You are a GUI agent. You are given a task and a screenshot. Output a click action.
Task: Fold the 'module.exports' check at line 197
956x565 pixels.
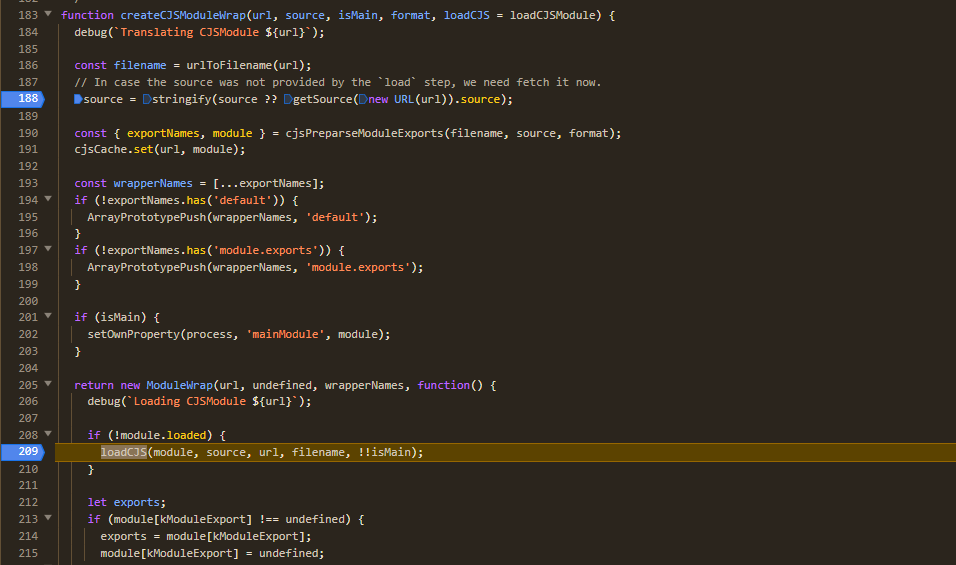[47, 250]
